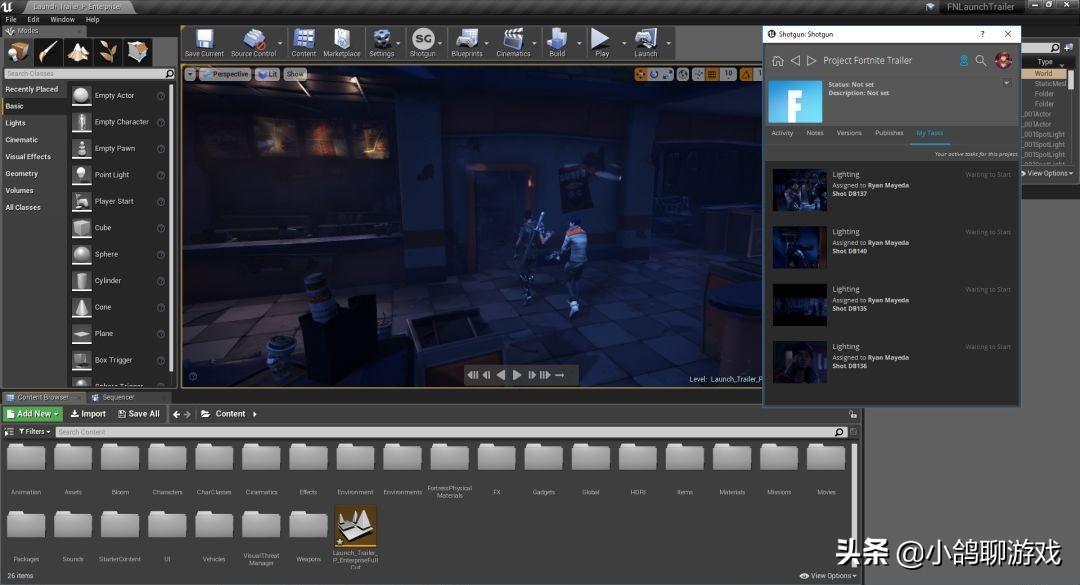Open the Blueprints toolbar menu

pos(466,40)
